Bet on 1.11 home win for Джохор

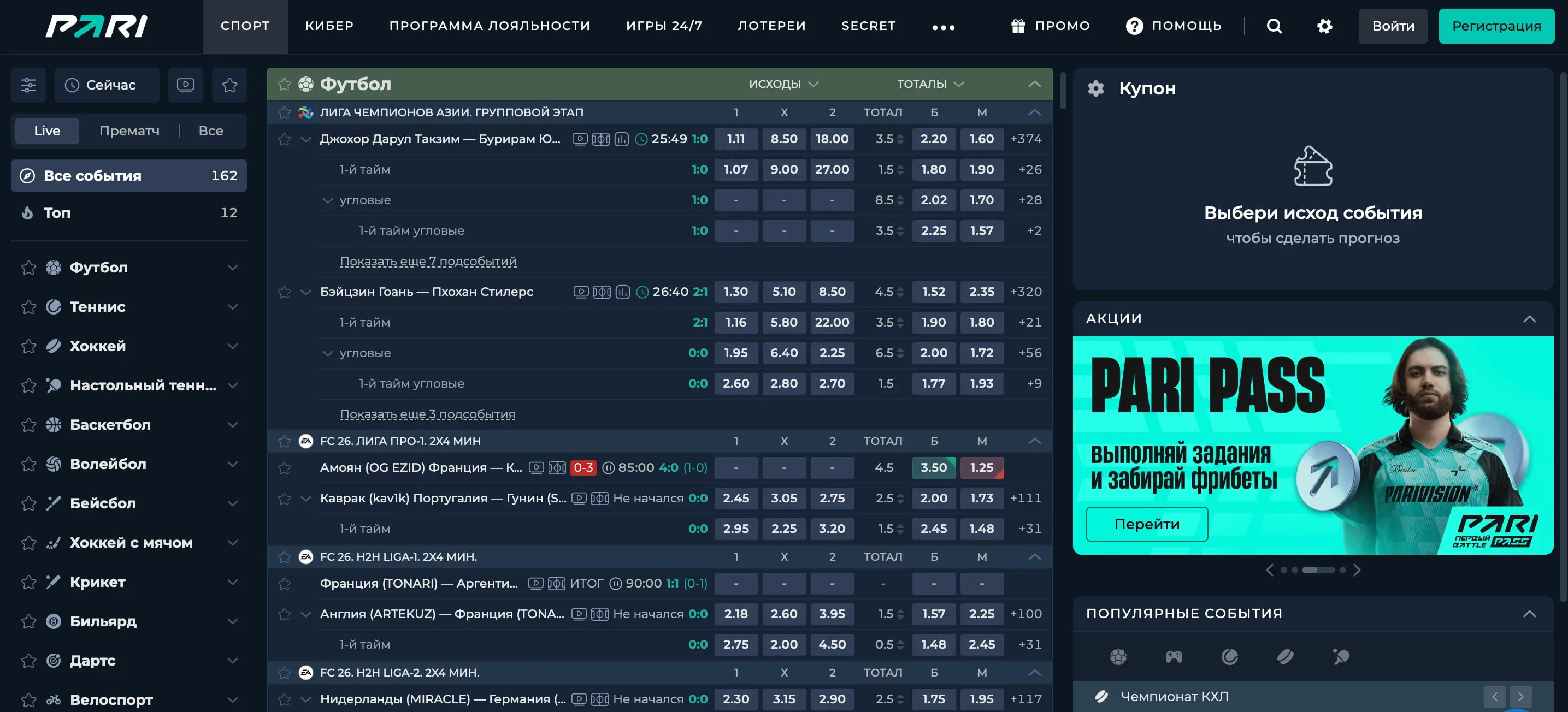click(736, 139)
